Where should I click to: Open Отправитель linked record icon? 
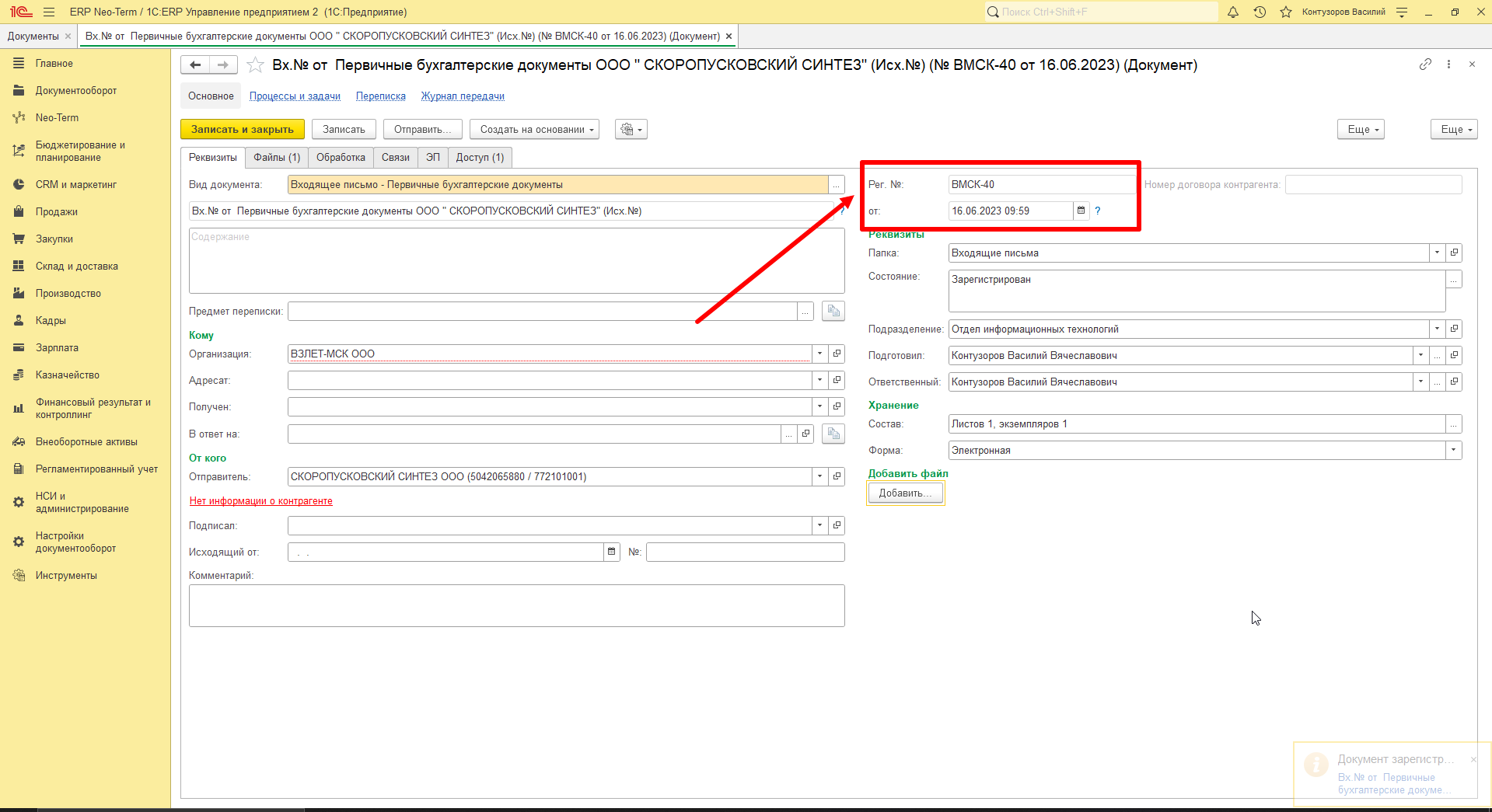click(x=837, y=476)
